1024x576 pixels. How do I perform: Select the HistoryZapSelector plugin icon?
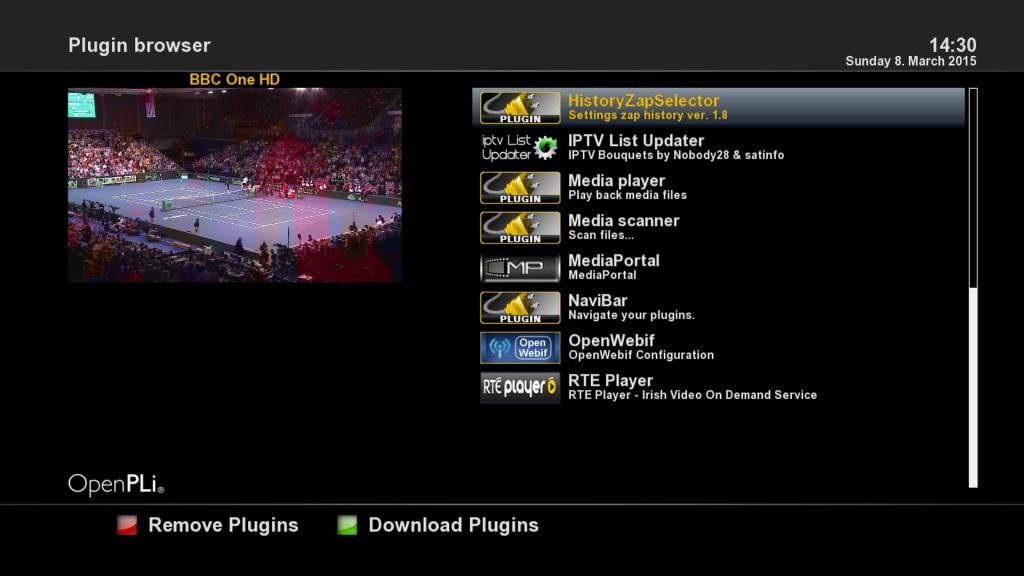(520, 108)
